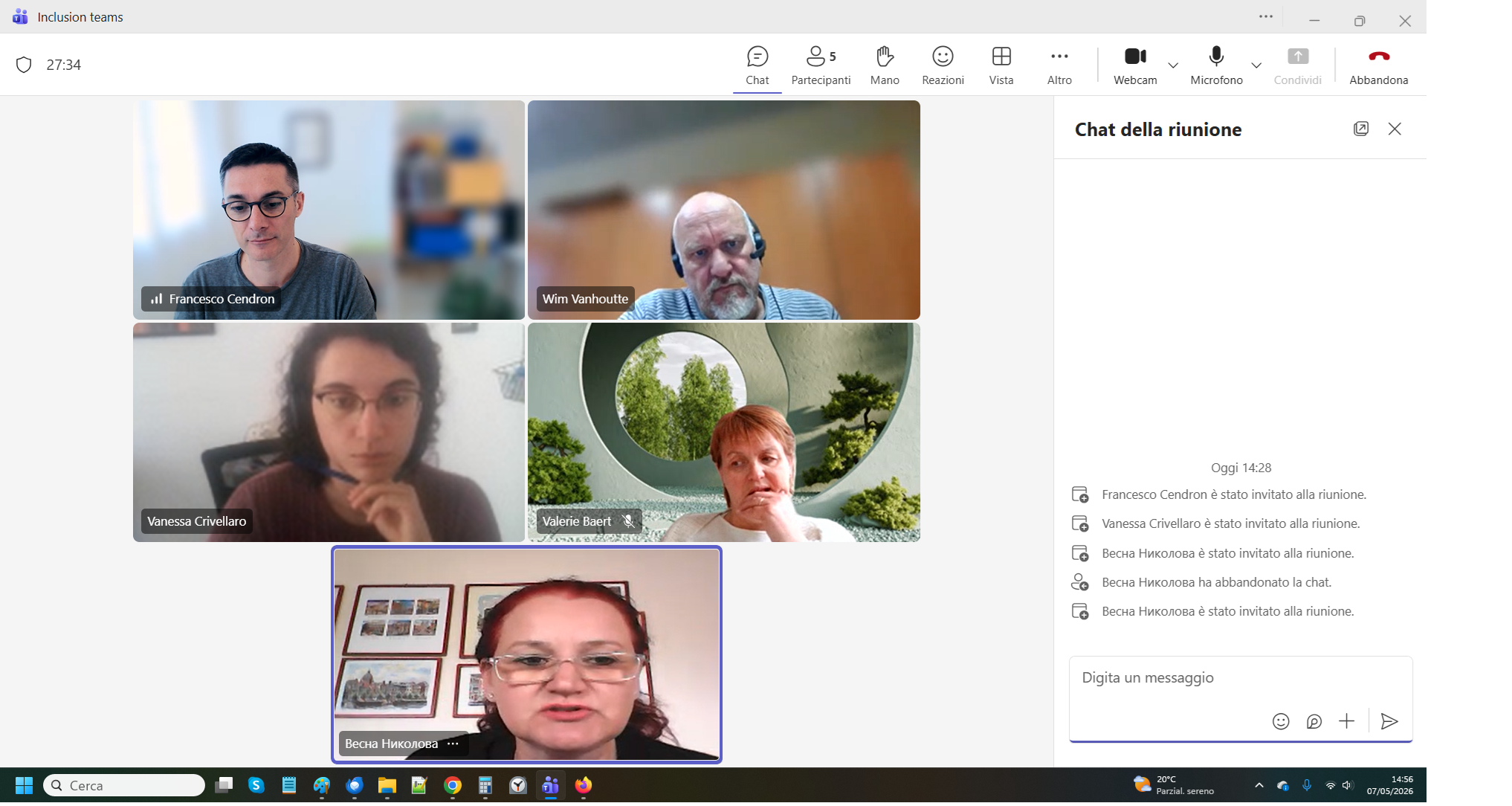Viewport: 1512px width, 806px height.
Task: Open the Chat panel button
Action: coord(757,65)
